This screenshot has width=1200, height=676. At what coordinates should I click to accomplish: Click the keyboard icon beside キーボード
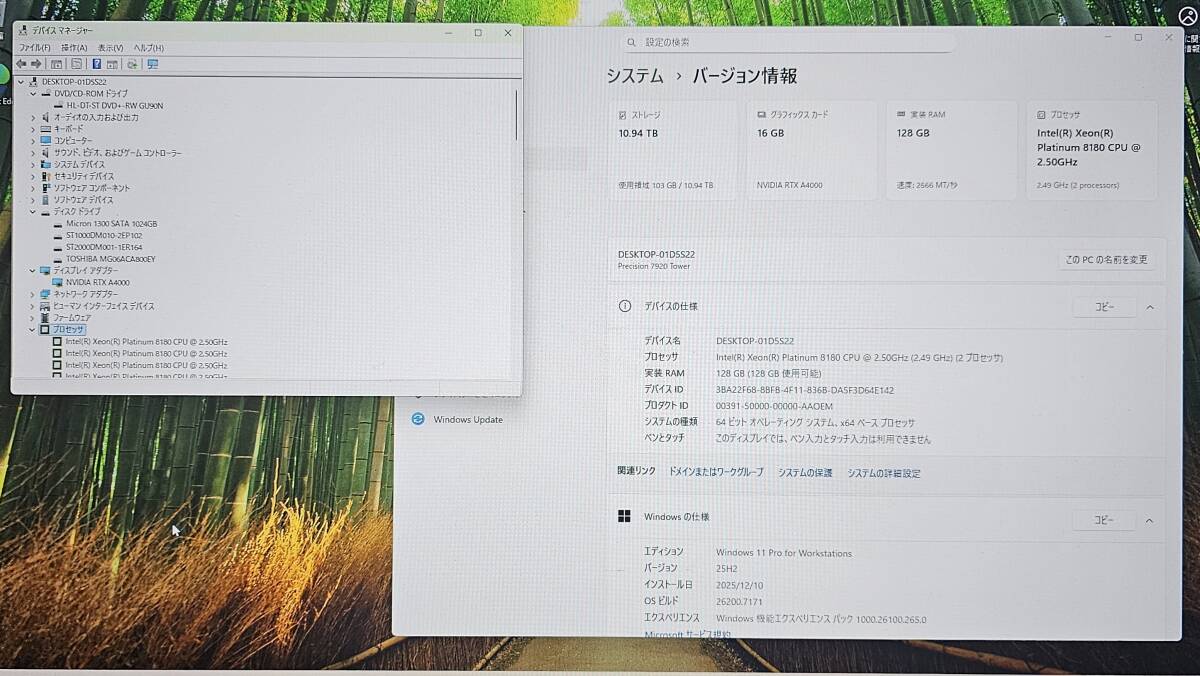pos(46,129)
